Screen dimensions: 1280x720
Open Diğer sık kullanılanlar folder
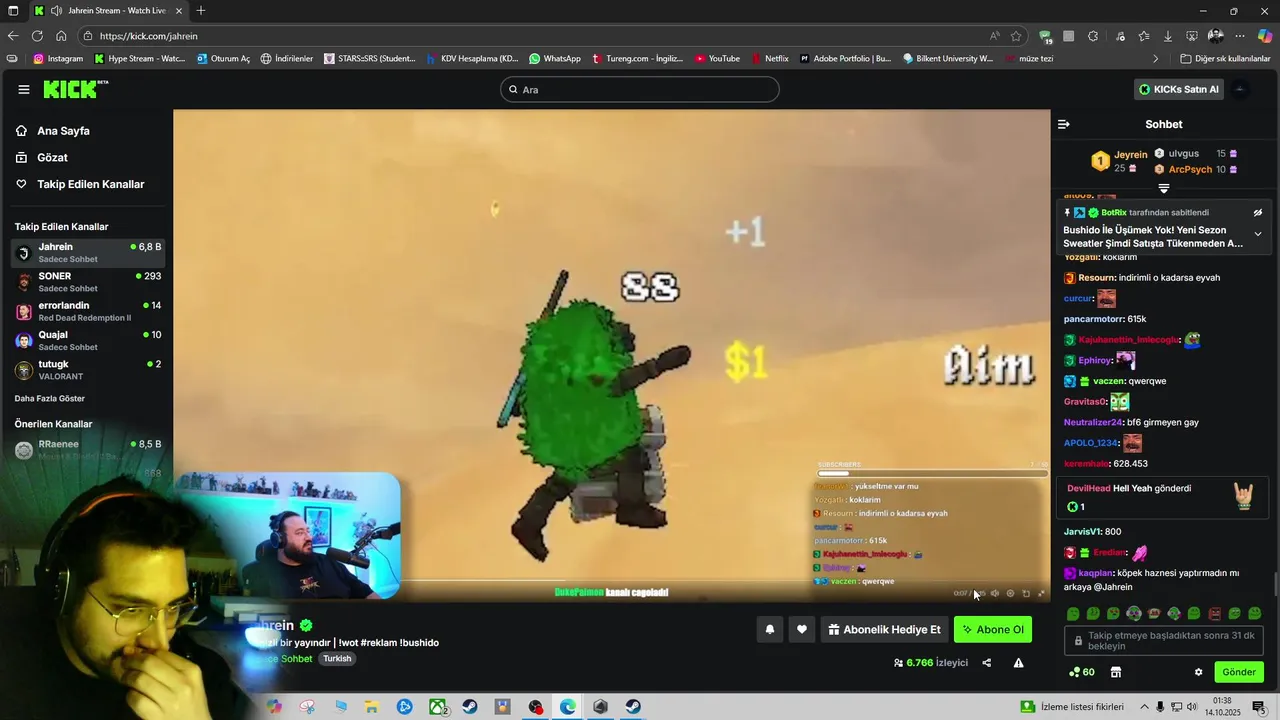click(x=1225, y=59)
